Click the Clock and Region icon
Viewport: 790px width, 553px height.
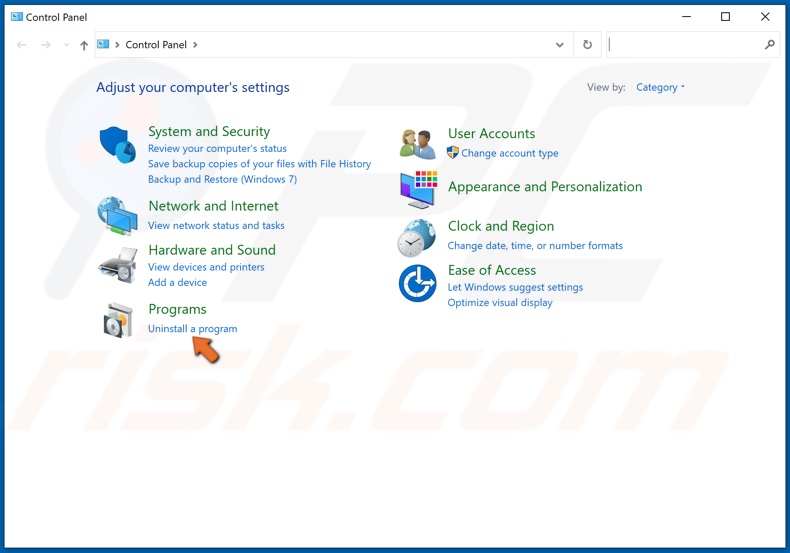coord(418,237)
